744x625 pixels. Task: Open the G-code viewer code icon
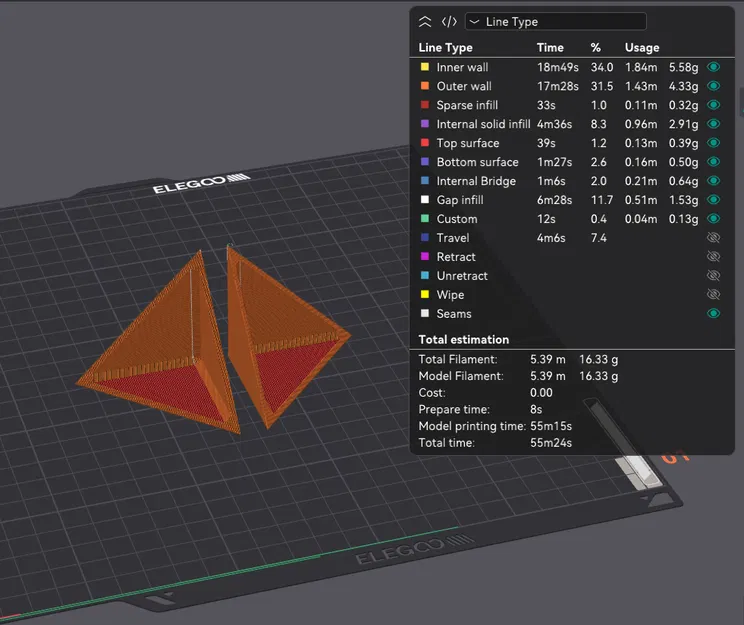pos(449,22)
